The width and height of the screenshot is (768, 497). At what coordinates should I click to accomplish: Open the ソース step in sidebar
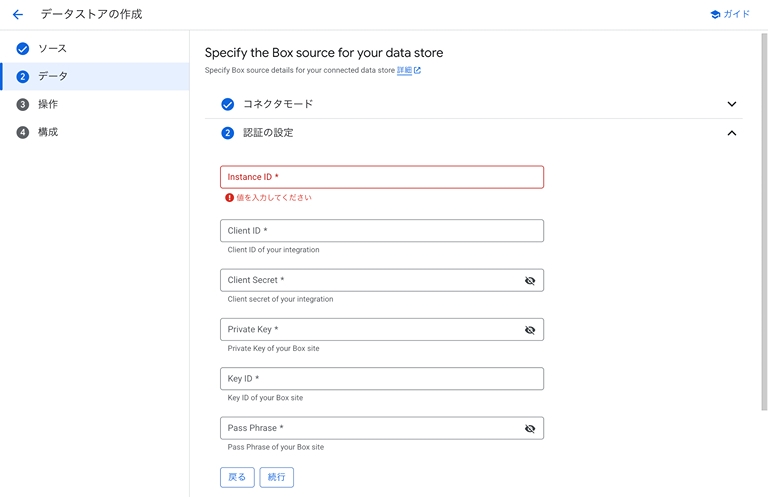(x=53, y=49)
